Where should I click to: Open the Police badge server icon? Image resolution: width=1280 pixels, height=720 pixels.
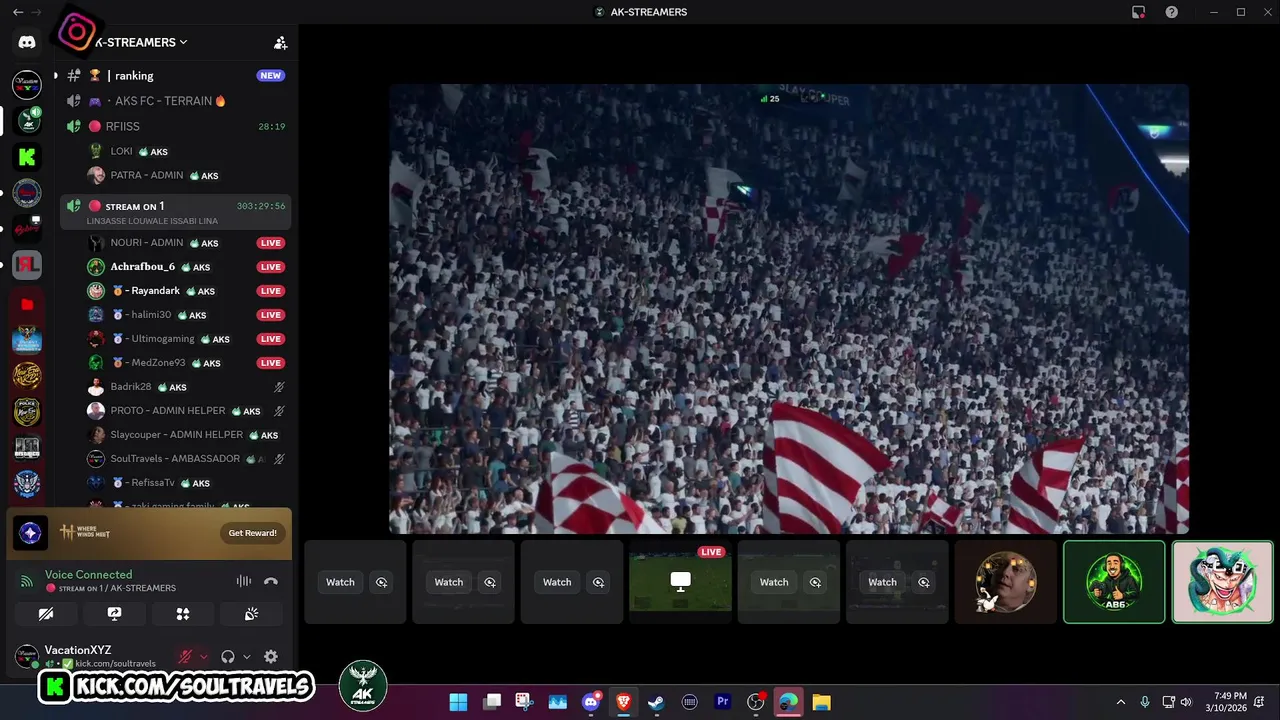27,412
